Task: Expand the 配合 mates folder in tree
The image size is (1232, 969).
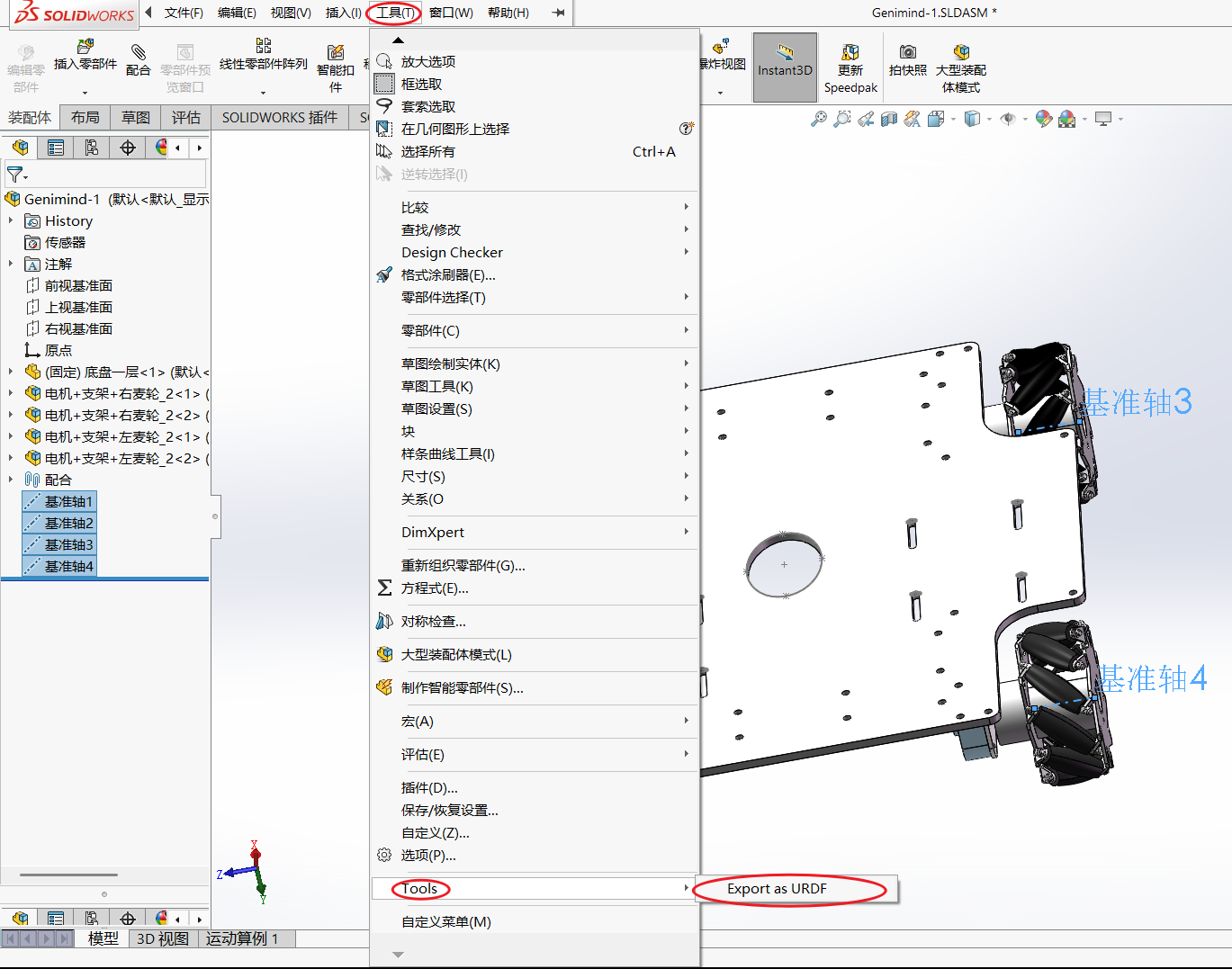Action: pyautogui.click(x=11, y=480)
